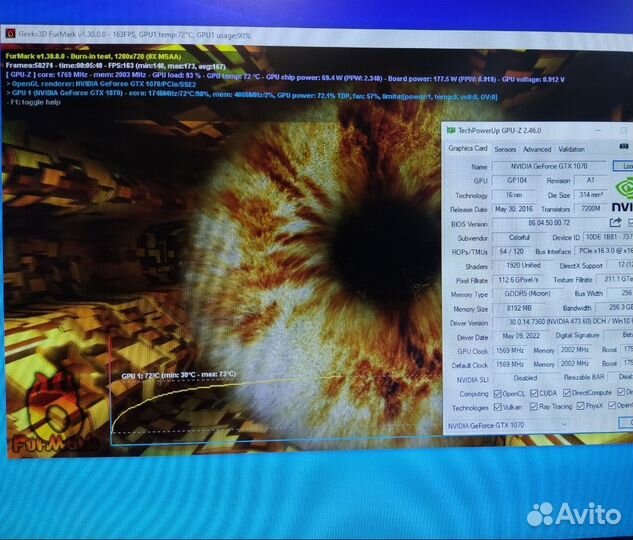
Task: Toggle the CUDA checkbox
Action: coord(534,393)
